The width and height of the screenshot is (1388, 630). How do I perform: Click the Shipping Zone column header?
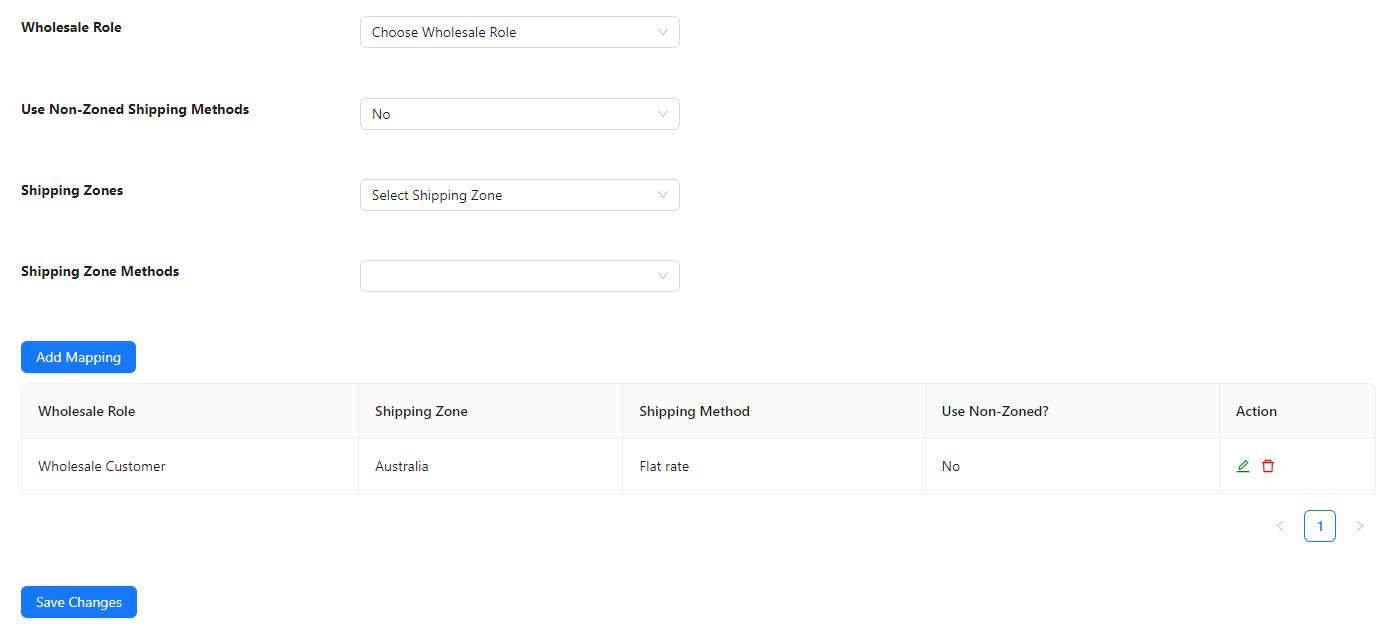(421, 411)
